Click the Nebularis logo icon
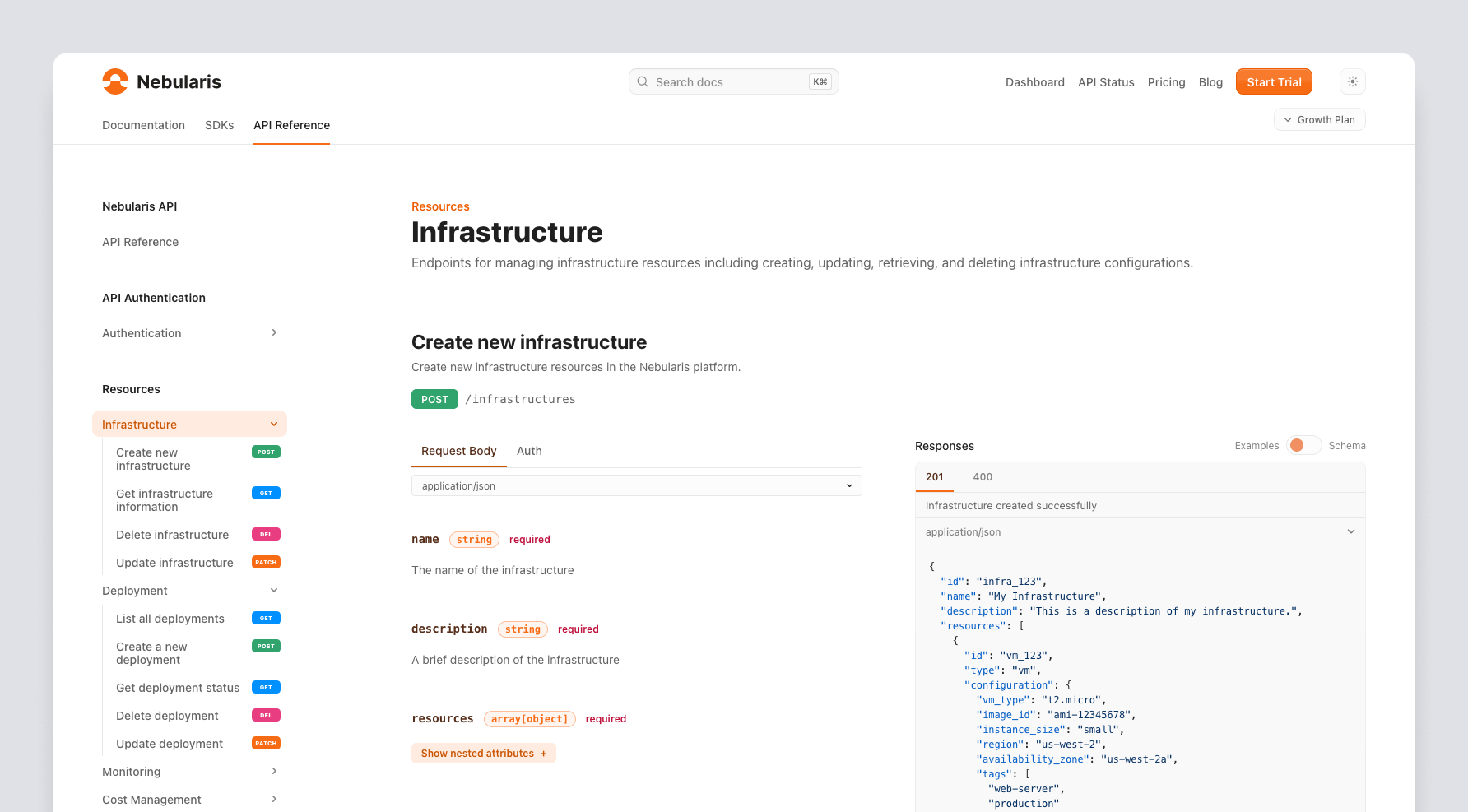 coord(115,81)
